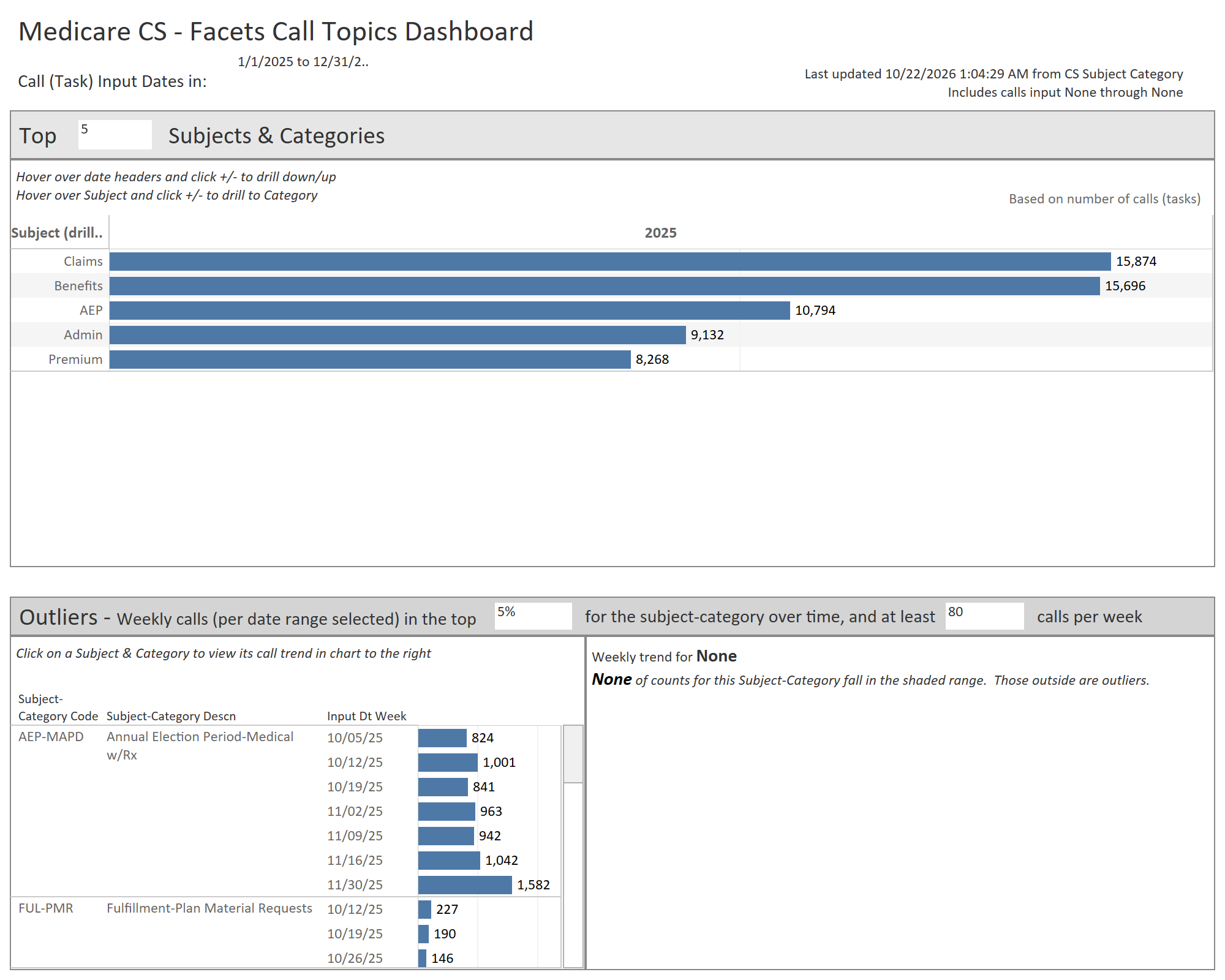Click the FUL-PMR 10/19/25 bar showing 190
Viewport: 1225px width, 980px height.
point(423,934)
